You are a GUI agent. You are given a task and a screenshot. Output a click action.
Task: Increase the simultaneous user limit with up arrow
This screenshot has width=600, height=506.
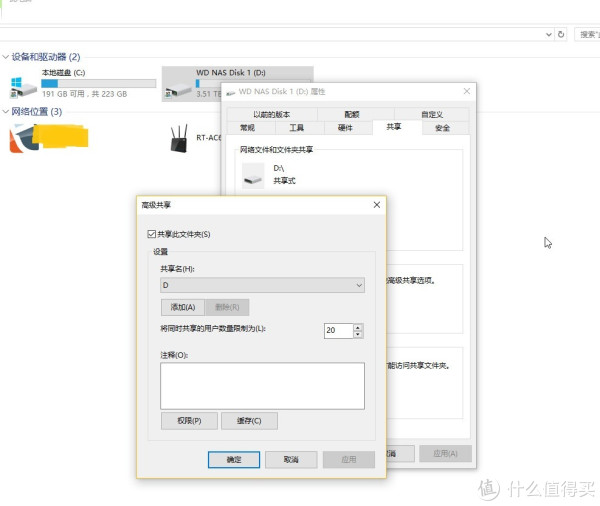pyautogui.click(x=358, y=327)
